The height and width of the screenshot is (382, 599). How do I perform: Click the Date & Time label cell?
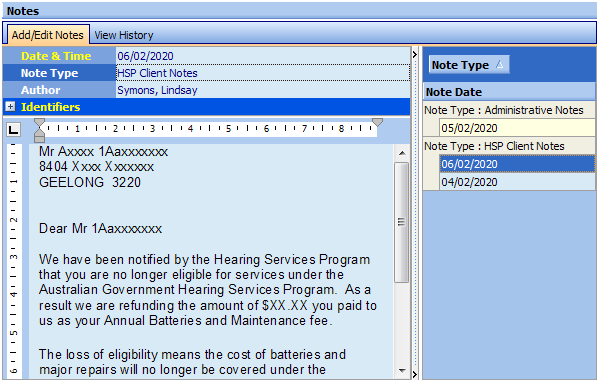click(x=59, y=56)
